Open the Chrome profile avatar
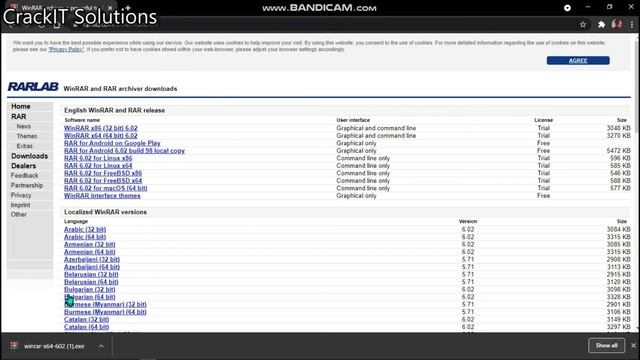Viewport: 640px width, 360px height. (617, 24)
